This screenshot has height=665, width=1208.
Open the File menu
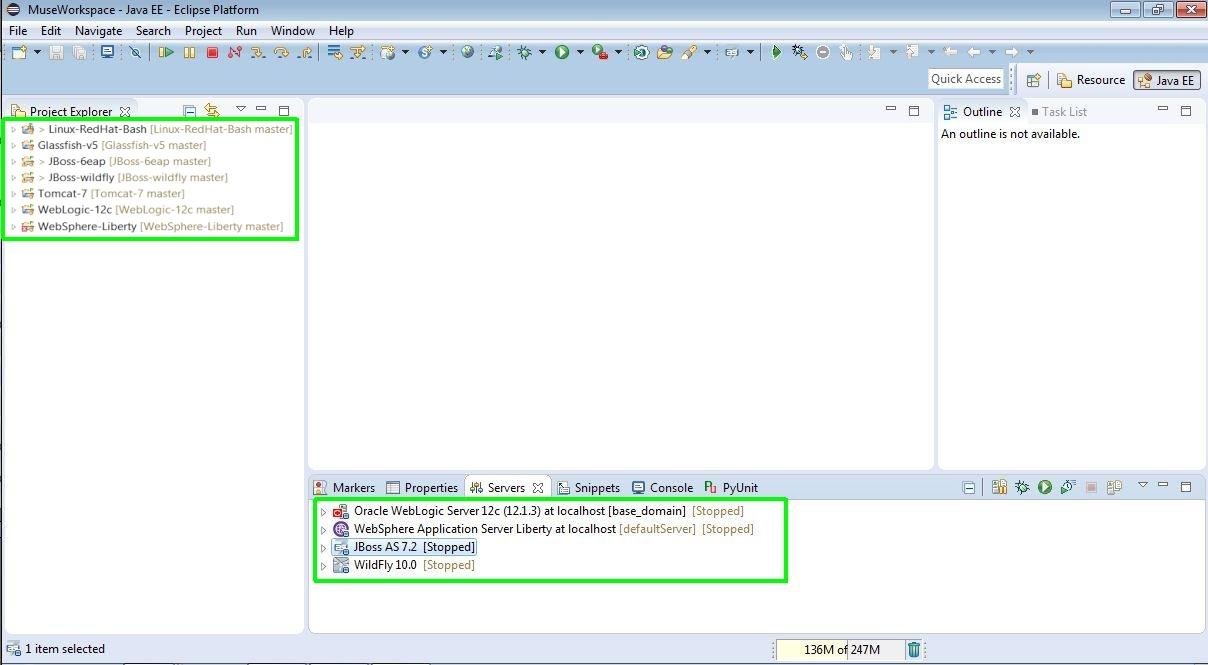(x=18, y=31)
